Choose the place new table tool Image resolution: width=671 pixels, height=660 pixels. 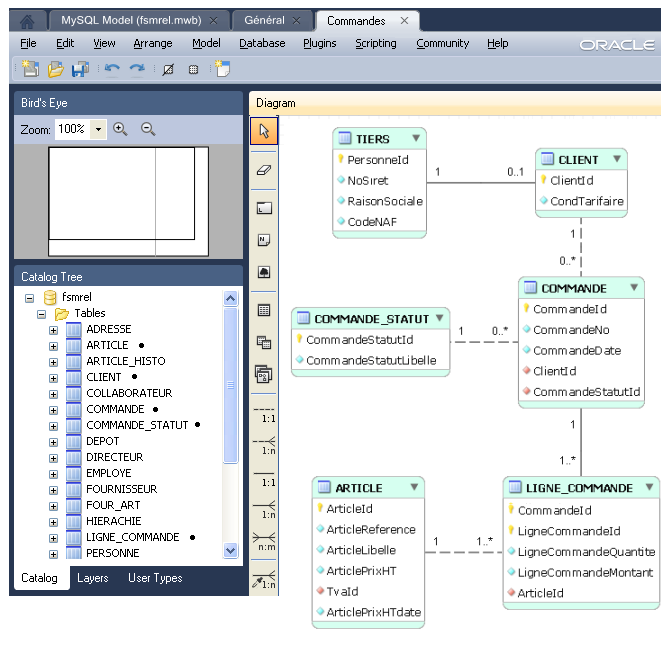(264, 311)
